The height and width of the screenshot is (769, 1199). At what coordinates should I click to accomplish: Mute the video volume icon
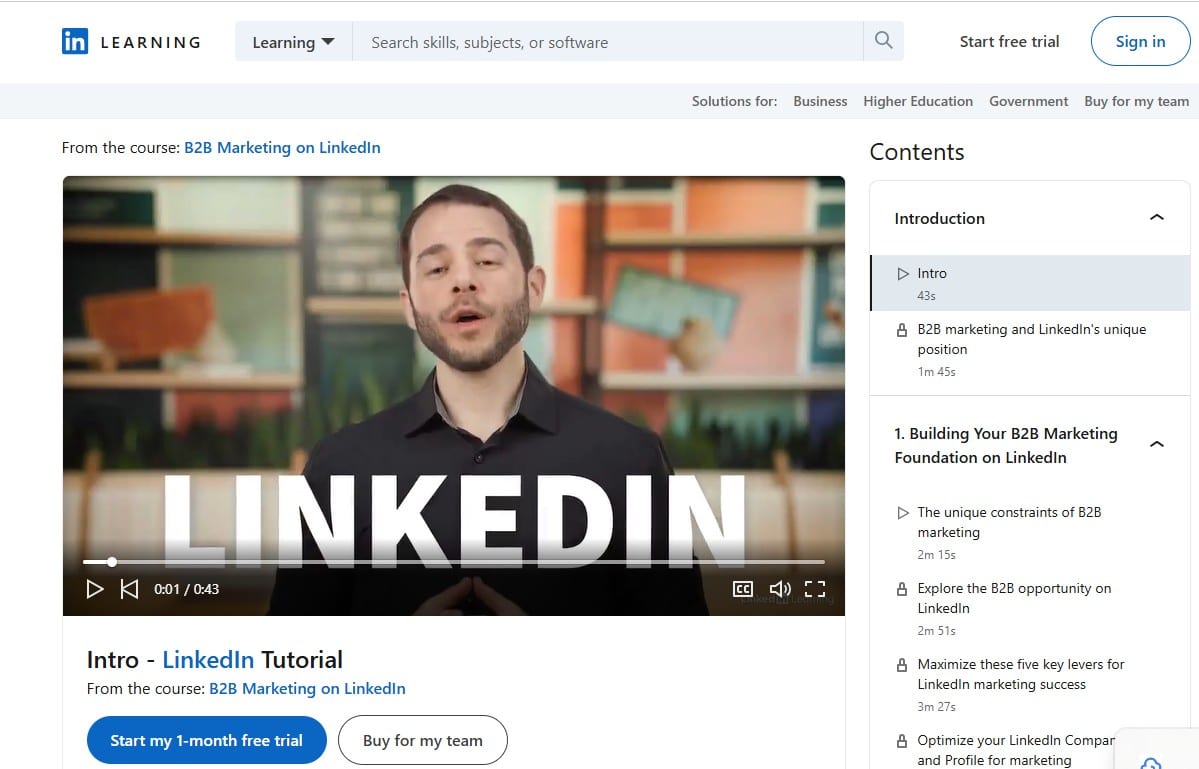pyautogui.click(x=780, y=589)
